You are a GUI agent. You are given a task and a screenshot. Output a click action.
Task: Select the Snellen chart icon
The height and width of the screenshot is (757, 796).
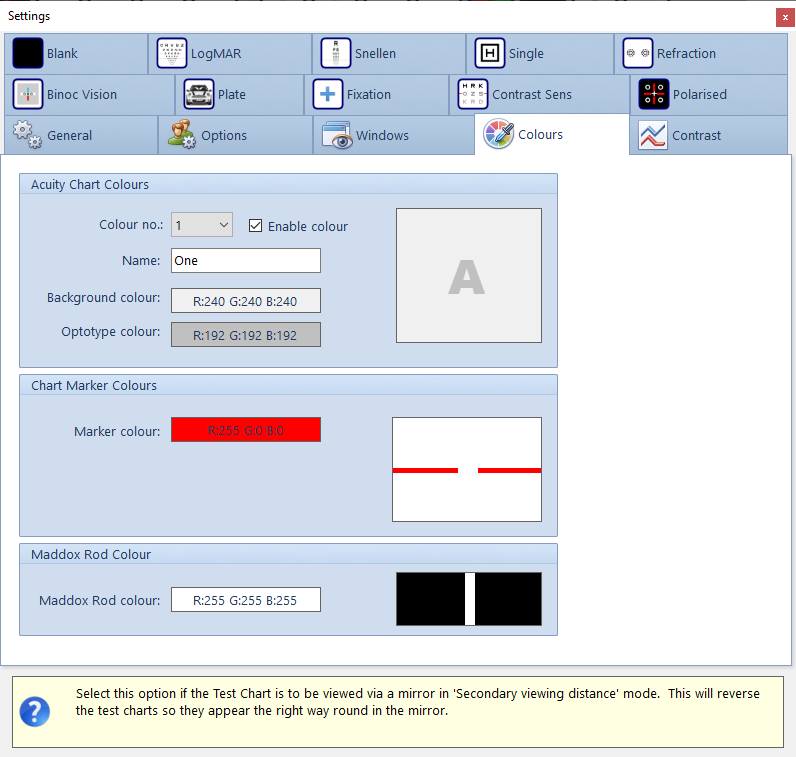tap(336, 54)
